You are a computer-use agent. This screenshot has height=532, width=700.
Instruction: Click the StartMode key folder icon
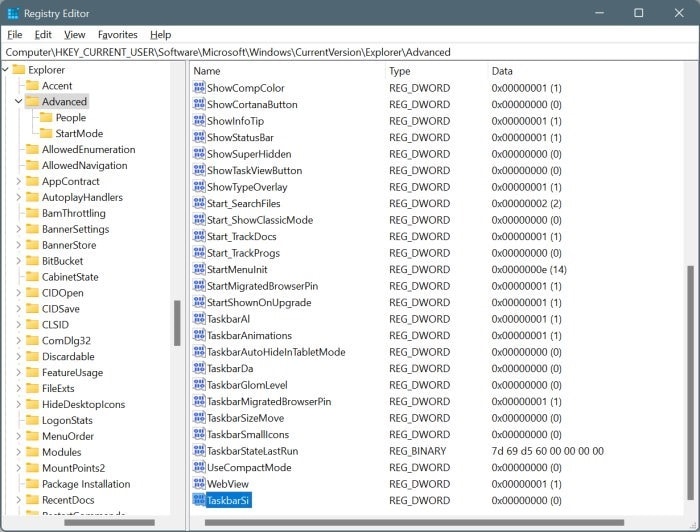pyautogui.click(x=46, y=133)
